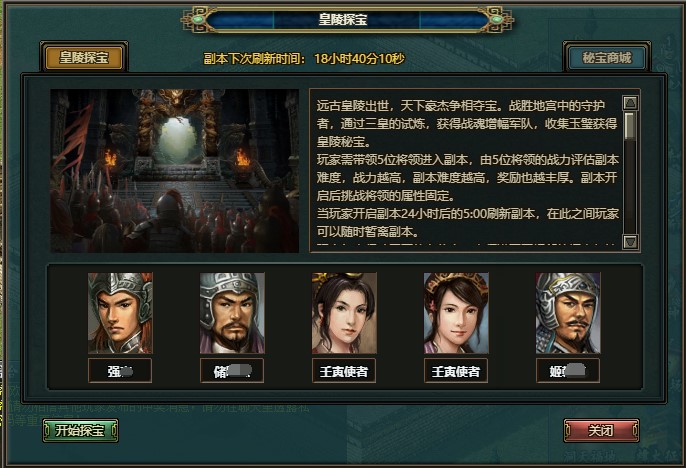Click the description scrollbar thumb
Viewport: 686px width, 468px height.
[630, 126]
